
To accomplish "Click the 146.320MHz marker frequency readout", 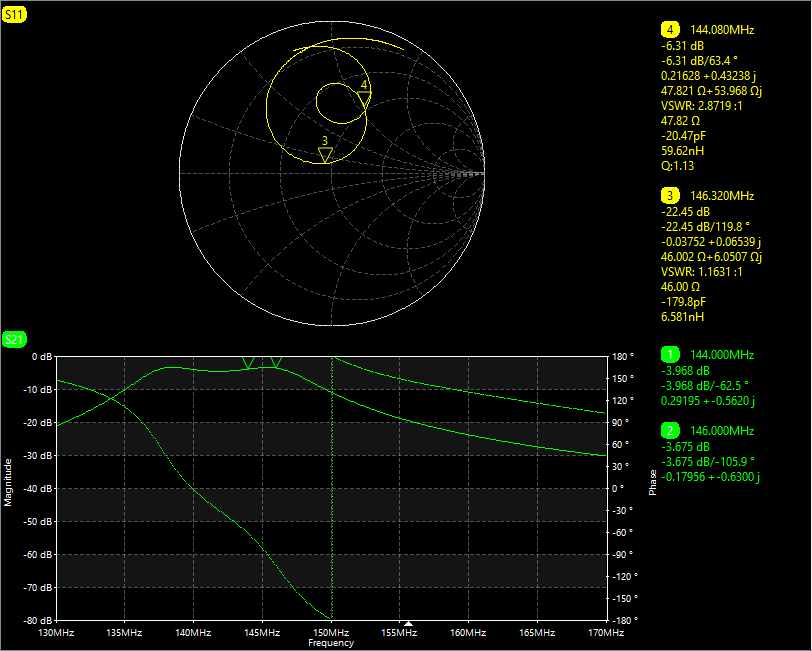I will click(722, 196).
